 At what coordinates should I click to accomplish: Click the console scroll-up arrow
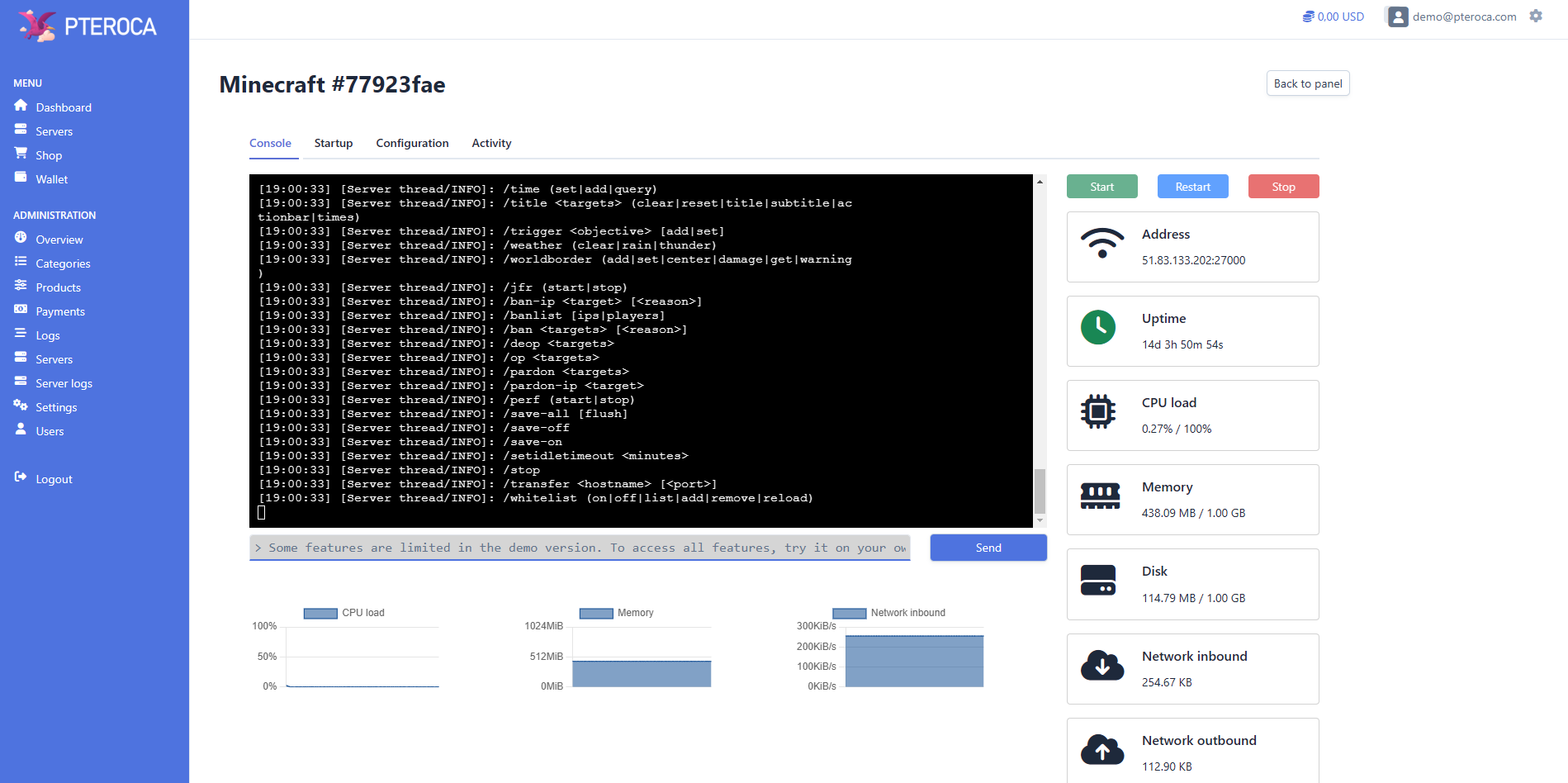coord(1040,181)
